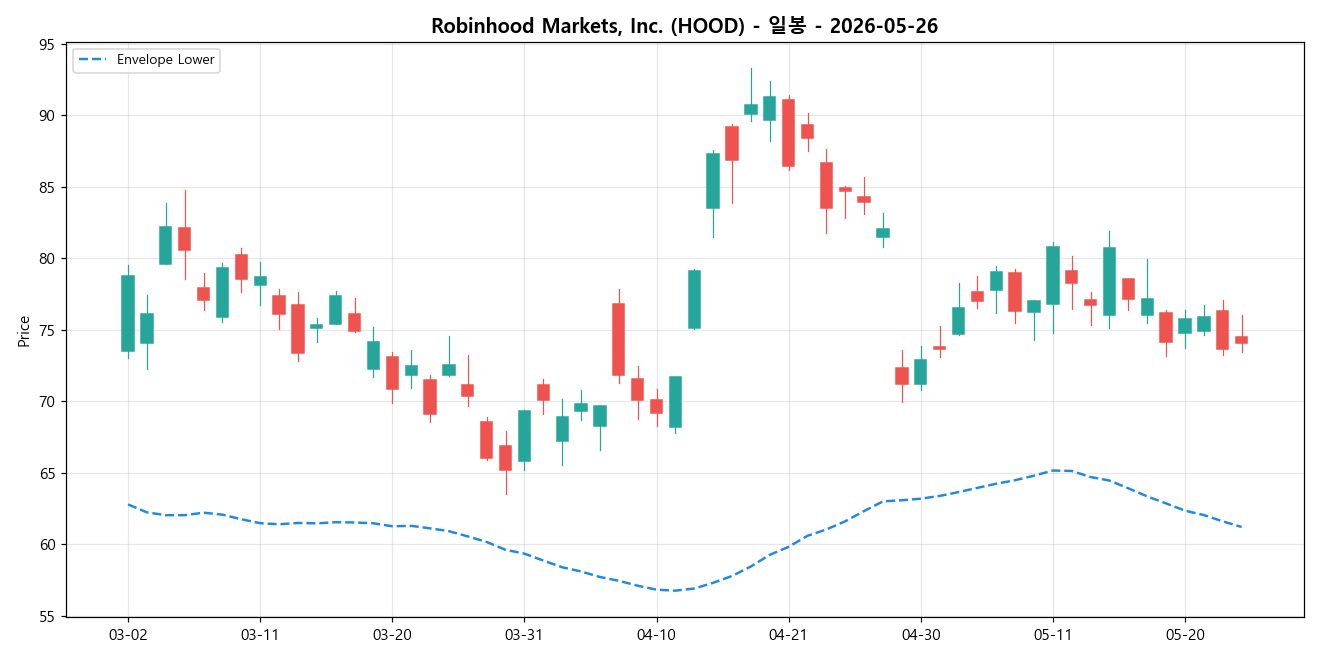
Task: Click the highest green candle near 93
Action: 751,109
